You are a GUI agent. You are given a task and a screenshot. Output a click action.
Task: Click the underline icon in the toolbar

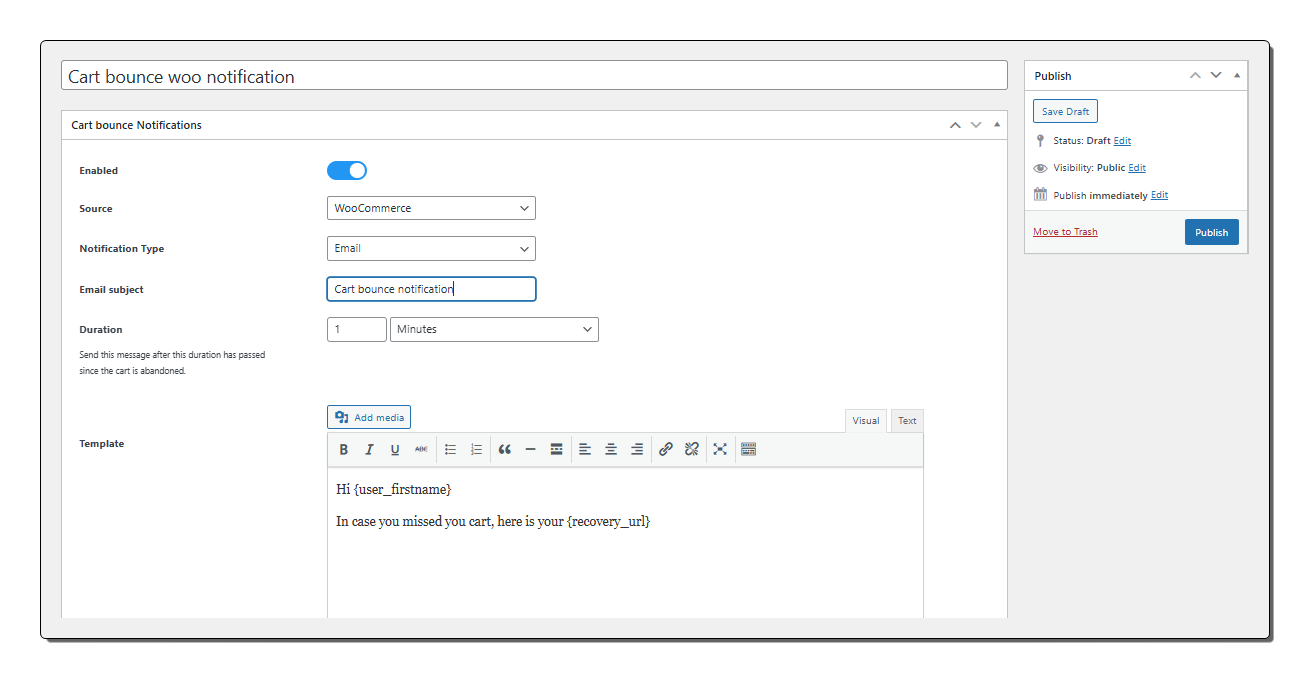pos(395,450)
